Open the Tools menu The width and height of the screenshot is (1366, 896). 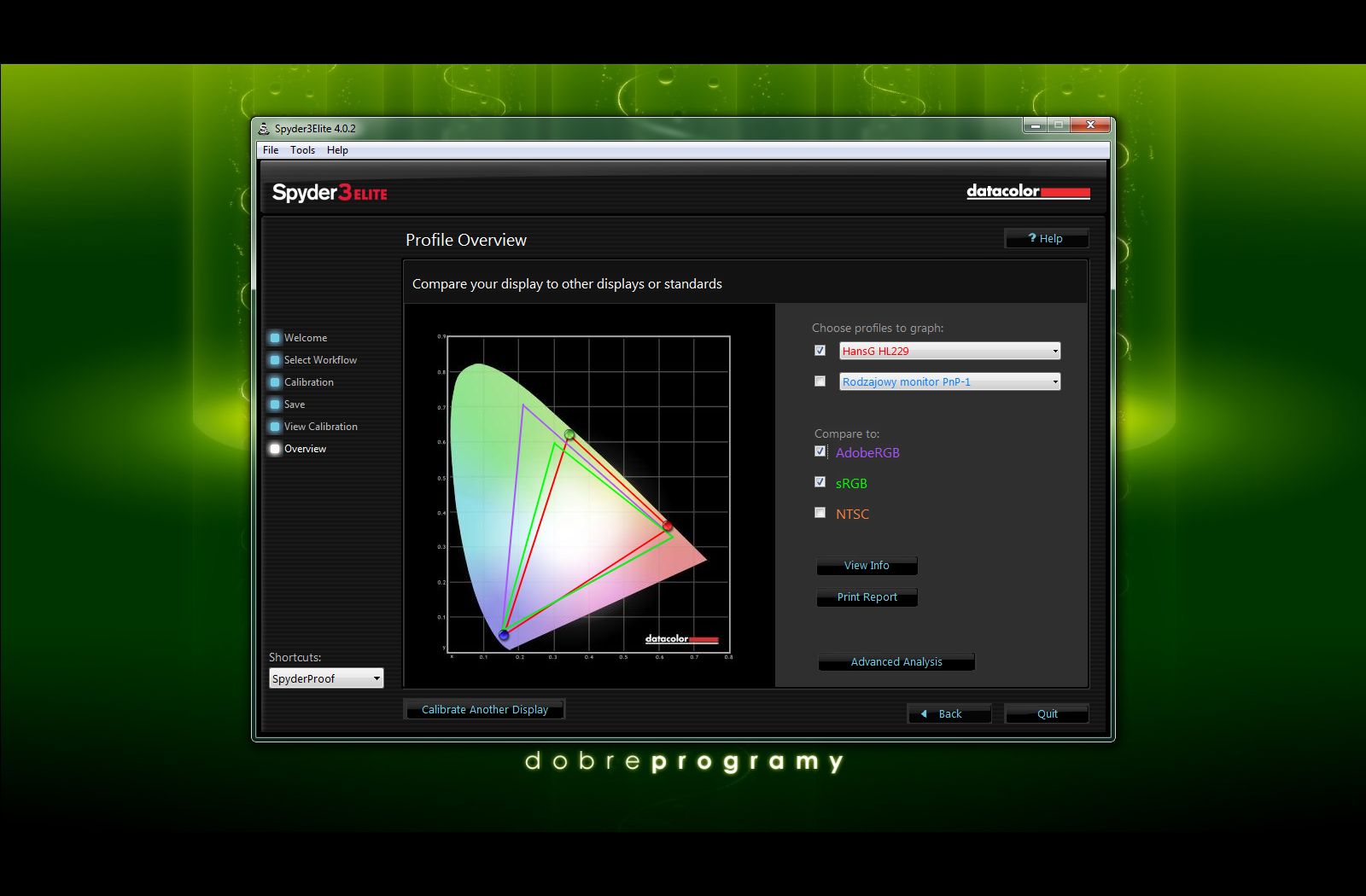[302, 150]
